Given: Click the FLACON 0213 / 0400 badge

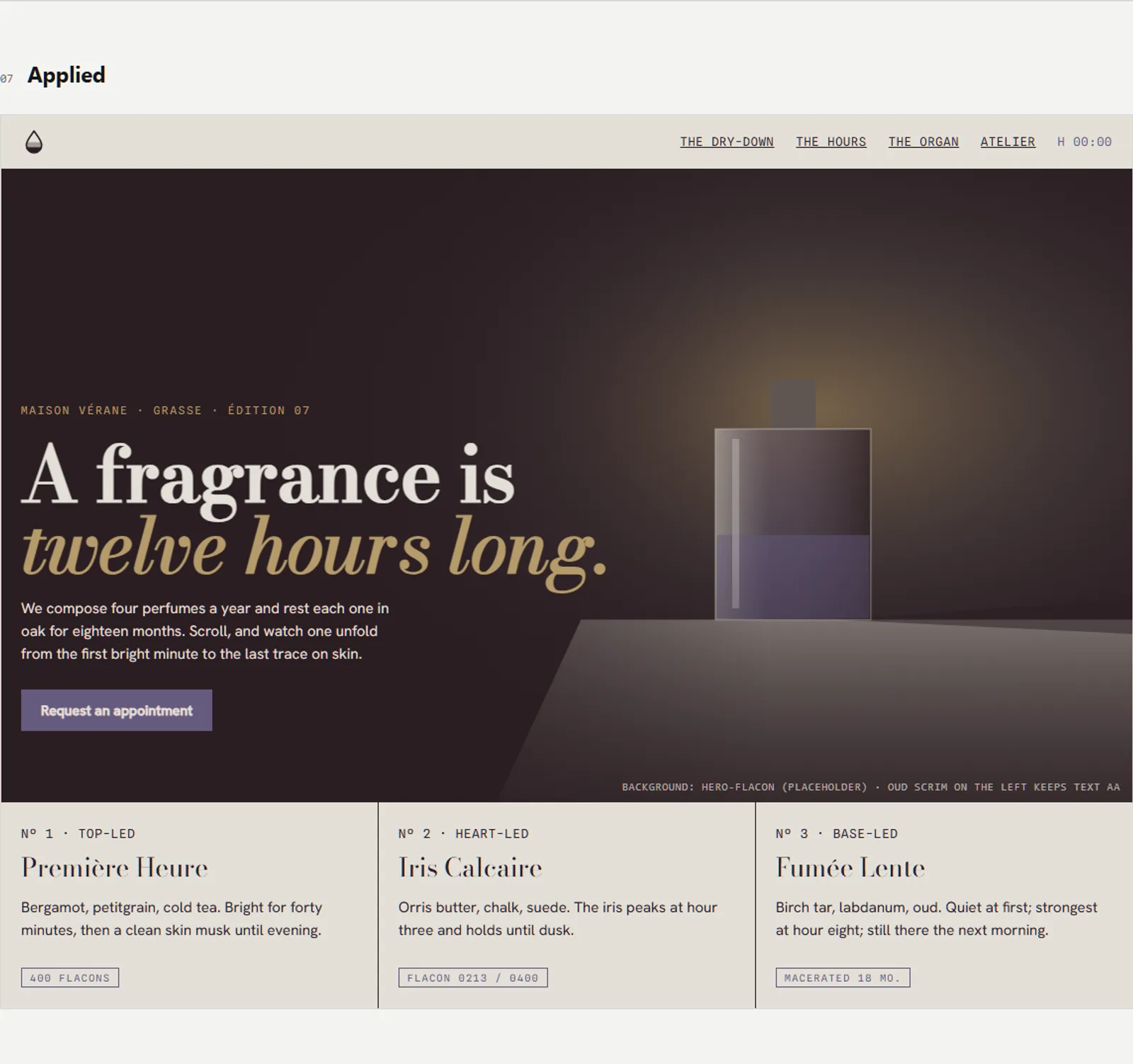Looking at the screenshot, I should click(x=472, y=978).
